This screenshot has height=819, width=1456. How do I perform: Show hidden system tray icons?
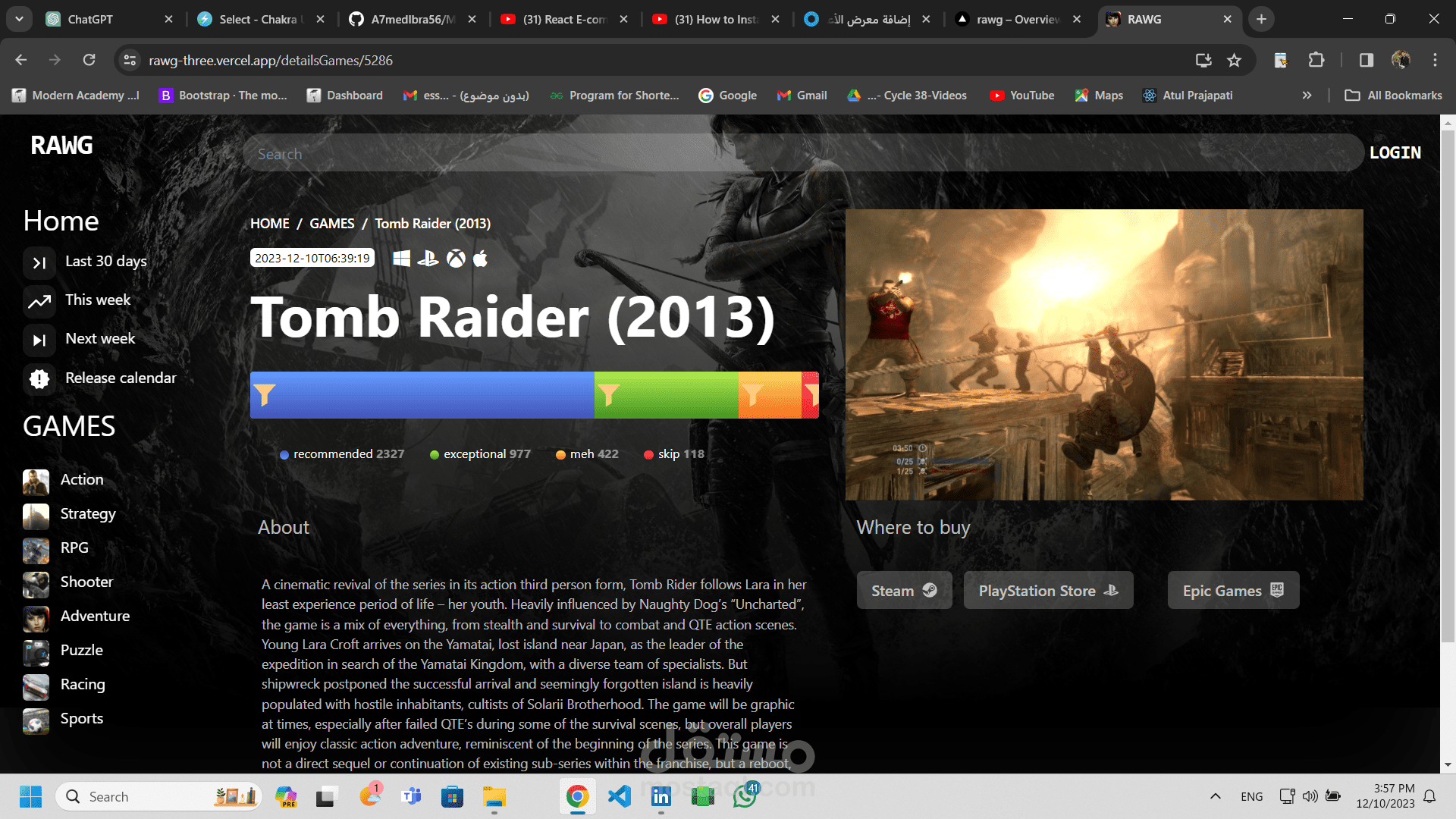(1215, 796)
